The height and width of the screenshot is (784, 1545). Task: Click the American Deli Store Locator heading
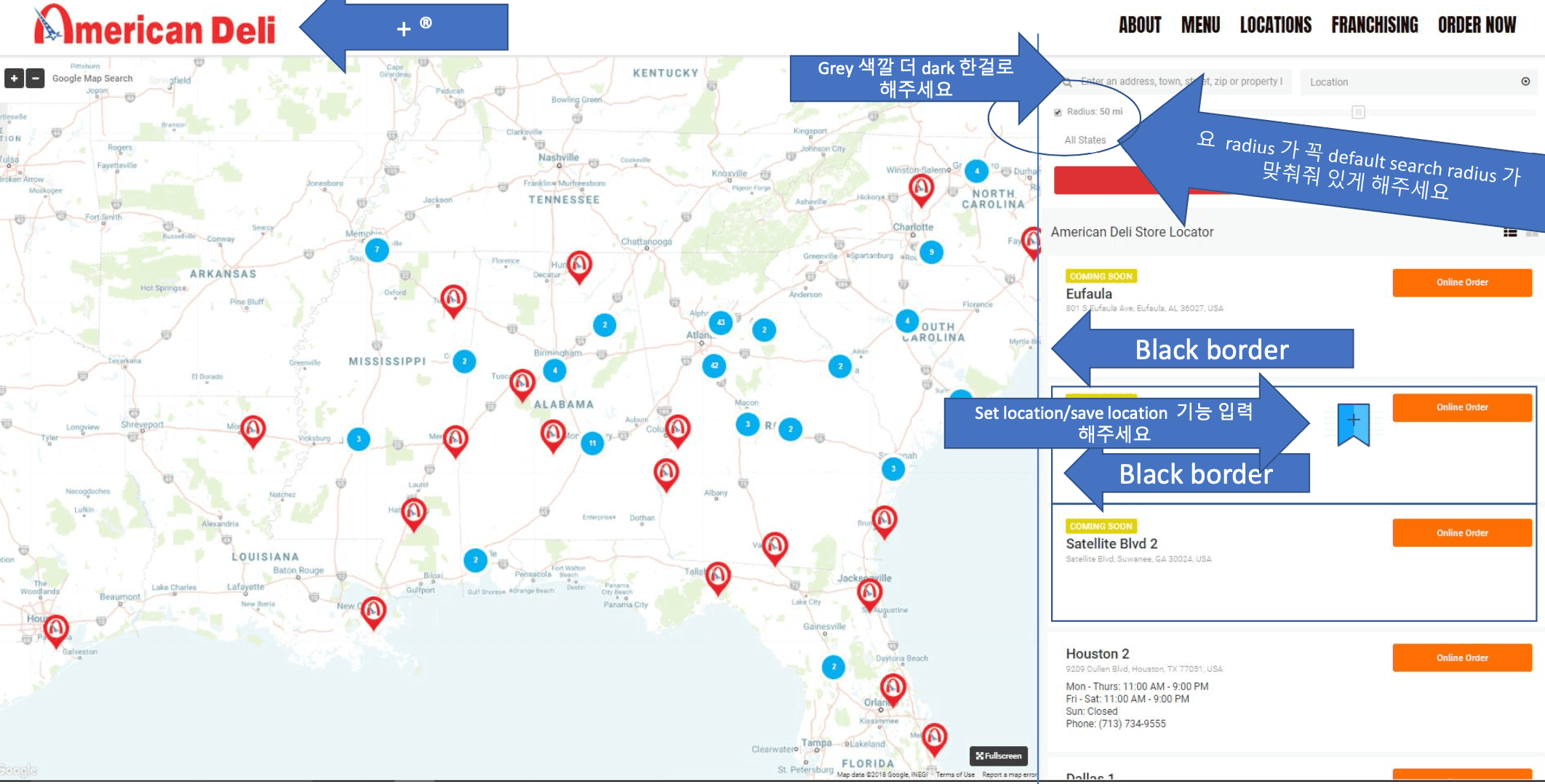click(x=1132, y=232)
